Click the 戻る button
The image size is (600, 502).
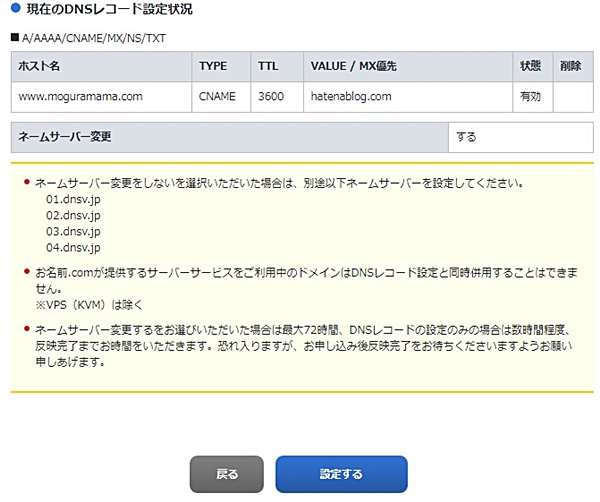click(x=227, y=474)
